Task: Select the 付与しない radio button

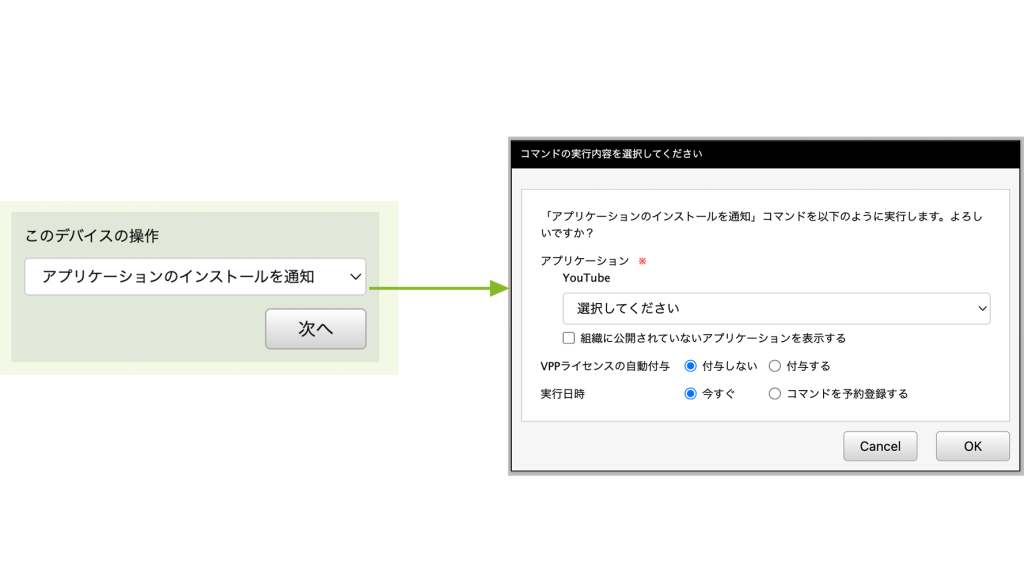Action: pyautogui.click(x=690, y=366)
